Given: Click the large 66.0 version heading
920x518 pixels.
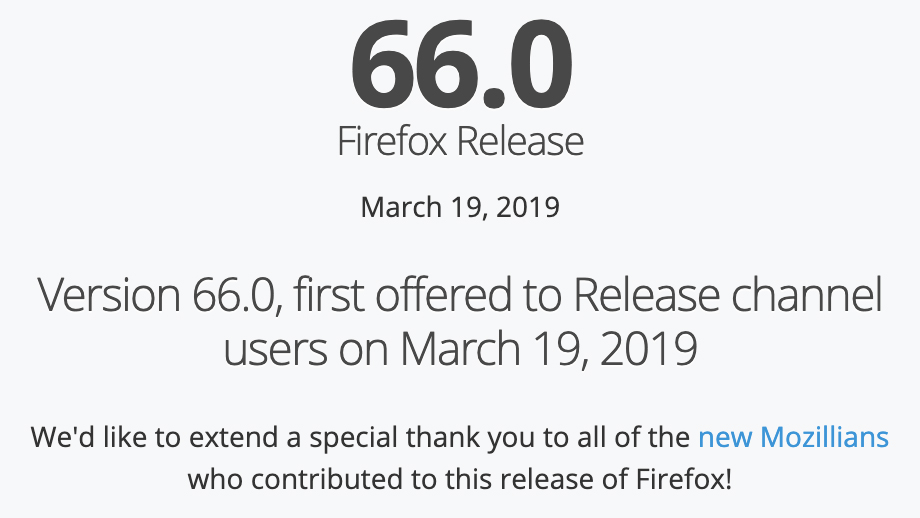Looking at the screenshot, I should click(461, 64).
